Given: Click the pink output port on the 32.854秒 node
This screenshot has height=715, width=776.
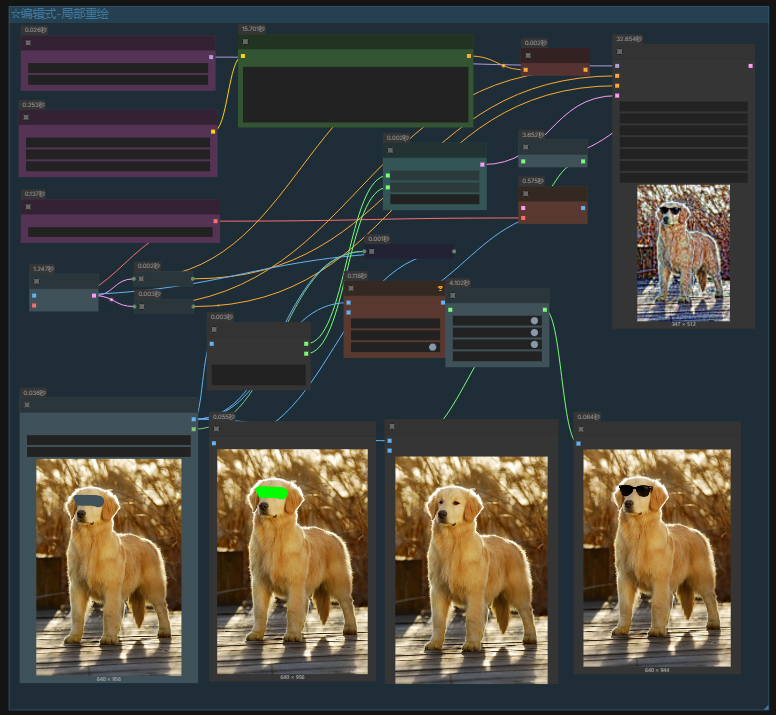Looking at the screenshot, I should pos(750,66).
